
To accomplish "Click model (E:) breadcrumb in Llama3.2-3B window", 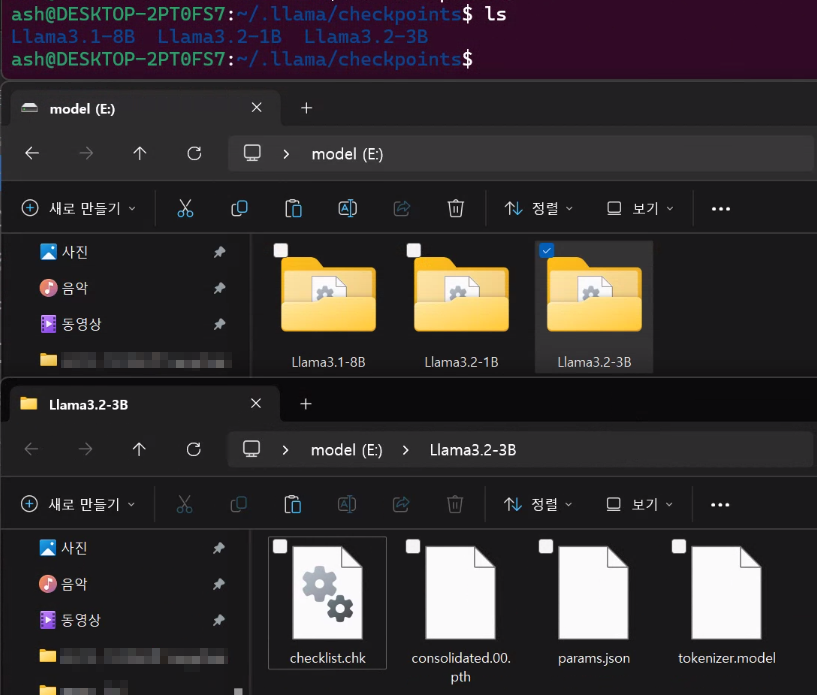I will (x=346, y=450).
